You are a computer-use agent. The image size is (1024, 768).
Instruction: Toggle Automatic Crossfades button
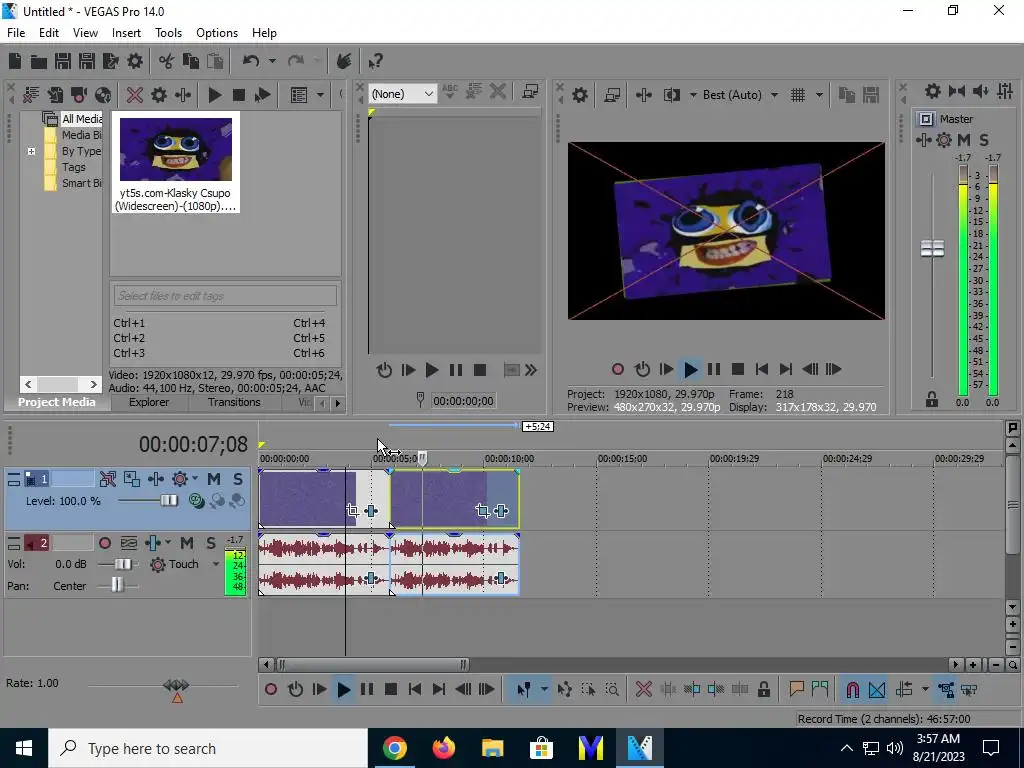pyautogui.click(x=876, y=689)
